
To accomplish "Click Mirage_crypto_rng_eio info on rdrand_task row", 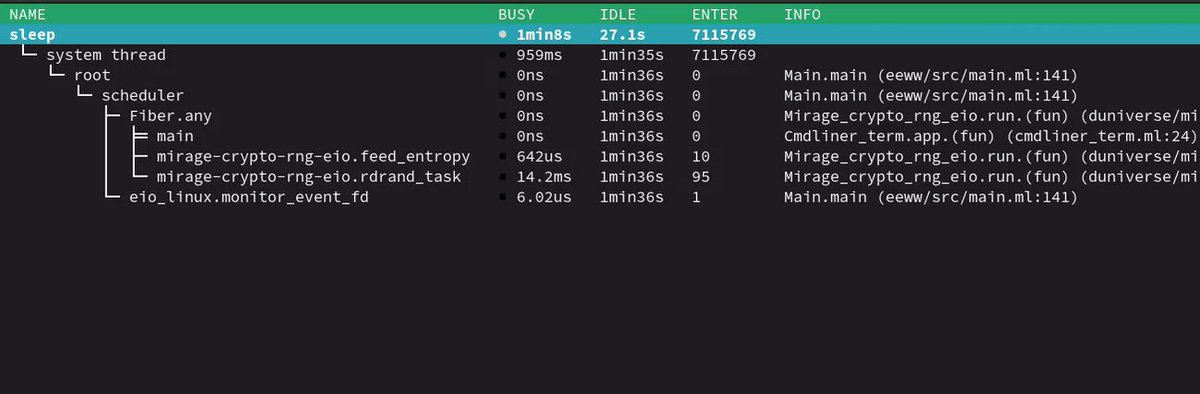I will click(992, 177).
